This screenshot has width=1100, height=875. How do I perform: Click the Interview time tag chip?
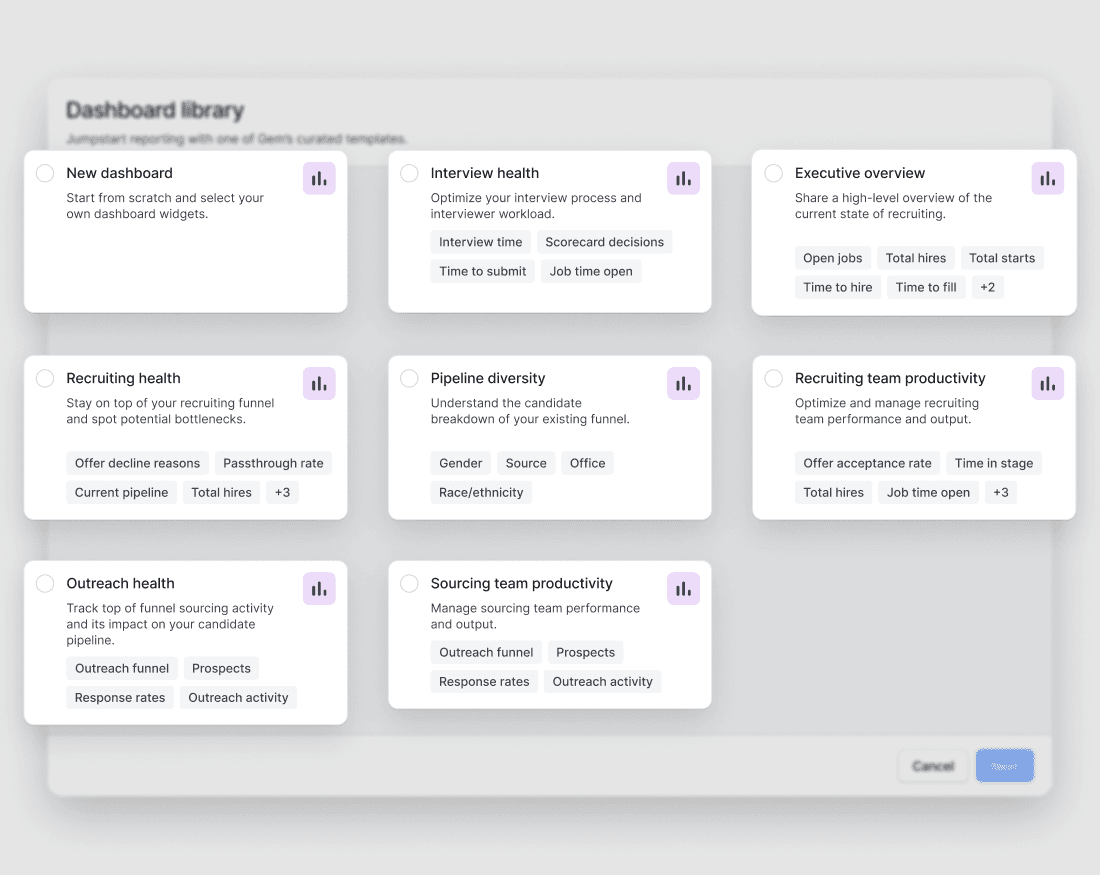point(480,242)
